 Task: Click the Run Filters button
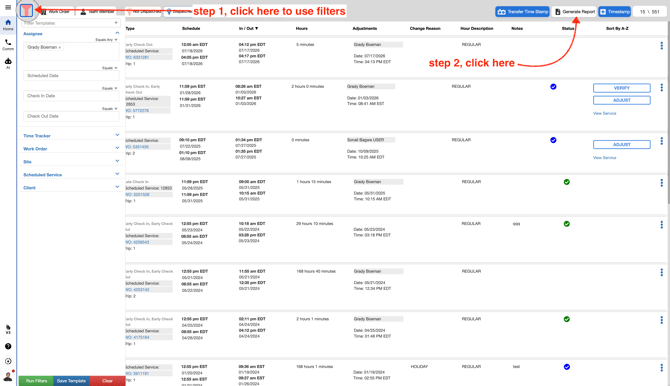coord(36,381)
